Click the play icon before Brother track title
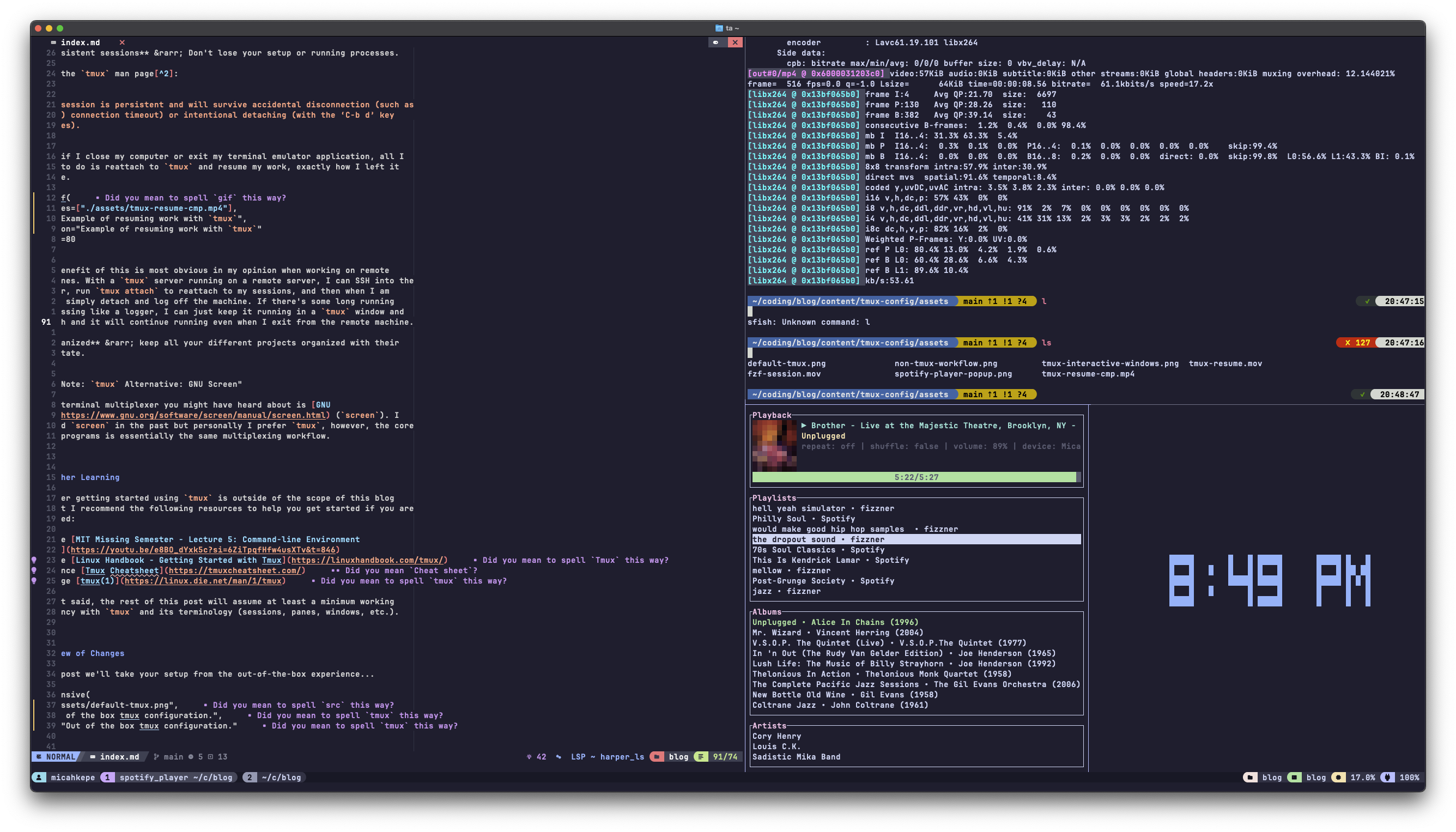The image size is (1456, 832). [x=804, y=425]
